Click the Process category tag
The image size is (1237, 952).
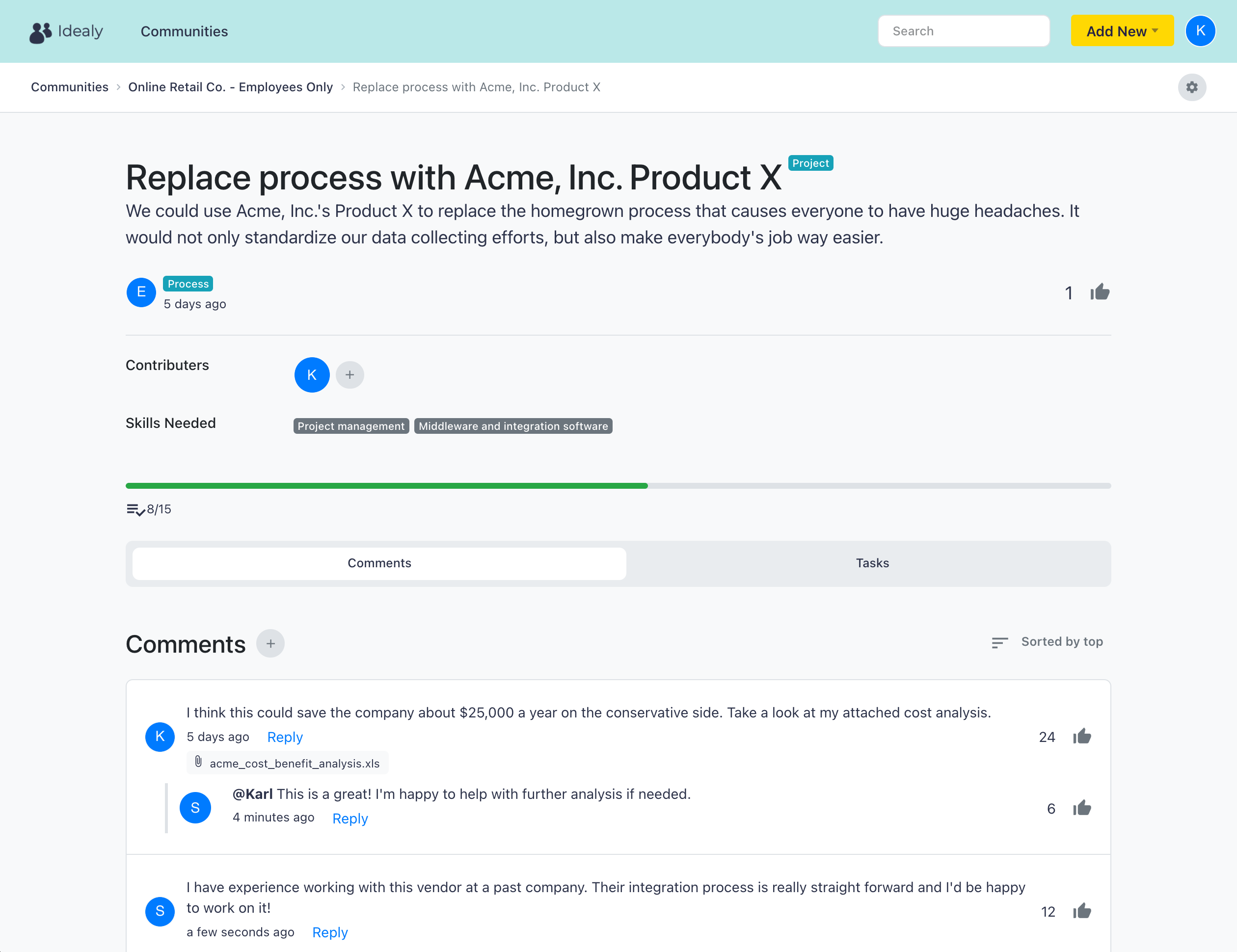[x=188, y=284]
